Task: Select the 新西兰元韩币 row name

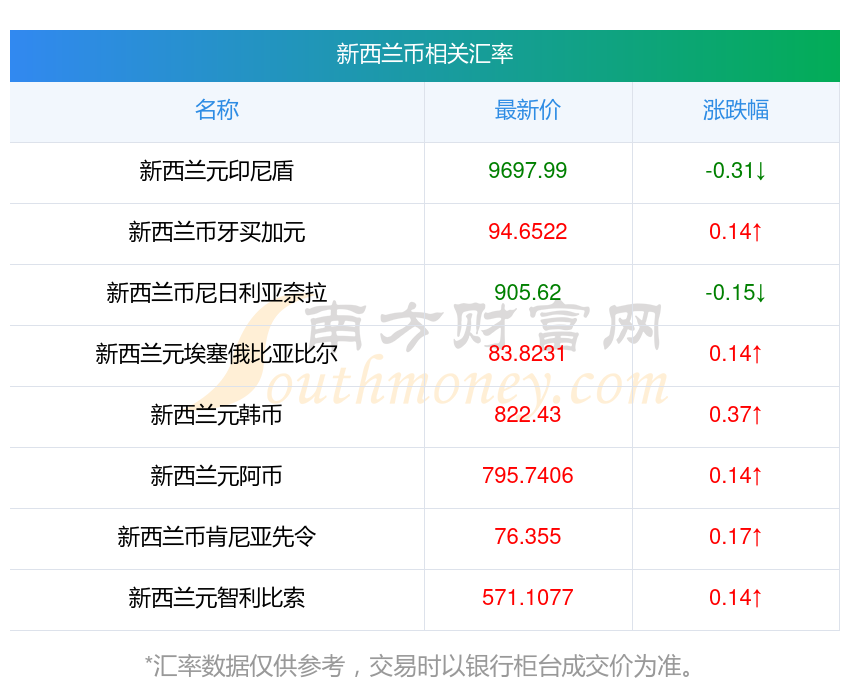Action: click(x=217, y=415)
